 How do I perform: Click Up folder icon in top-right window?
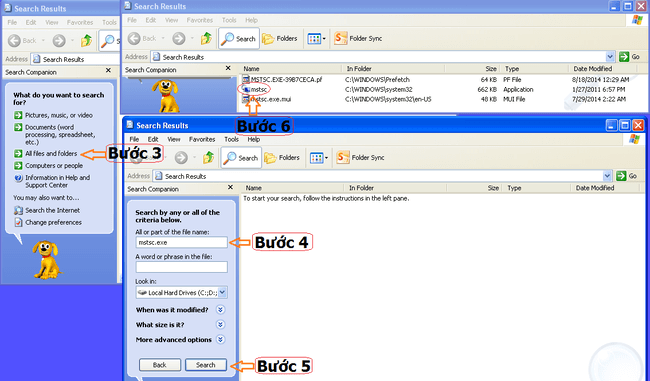tap(206, 38)
